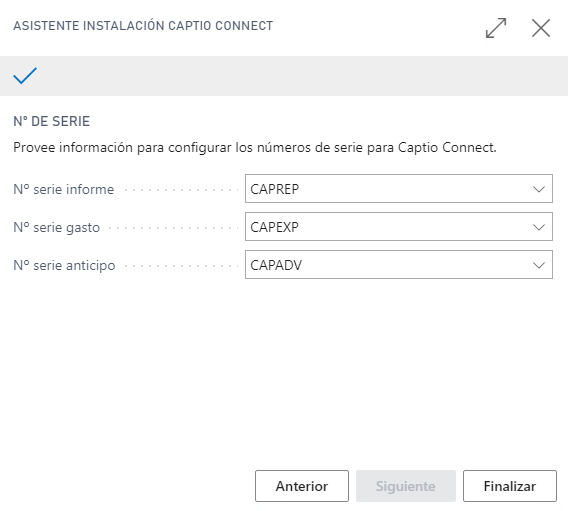Click into the CAPEXP series field
The image size is (568, 511).
tap(398, 227)
